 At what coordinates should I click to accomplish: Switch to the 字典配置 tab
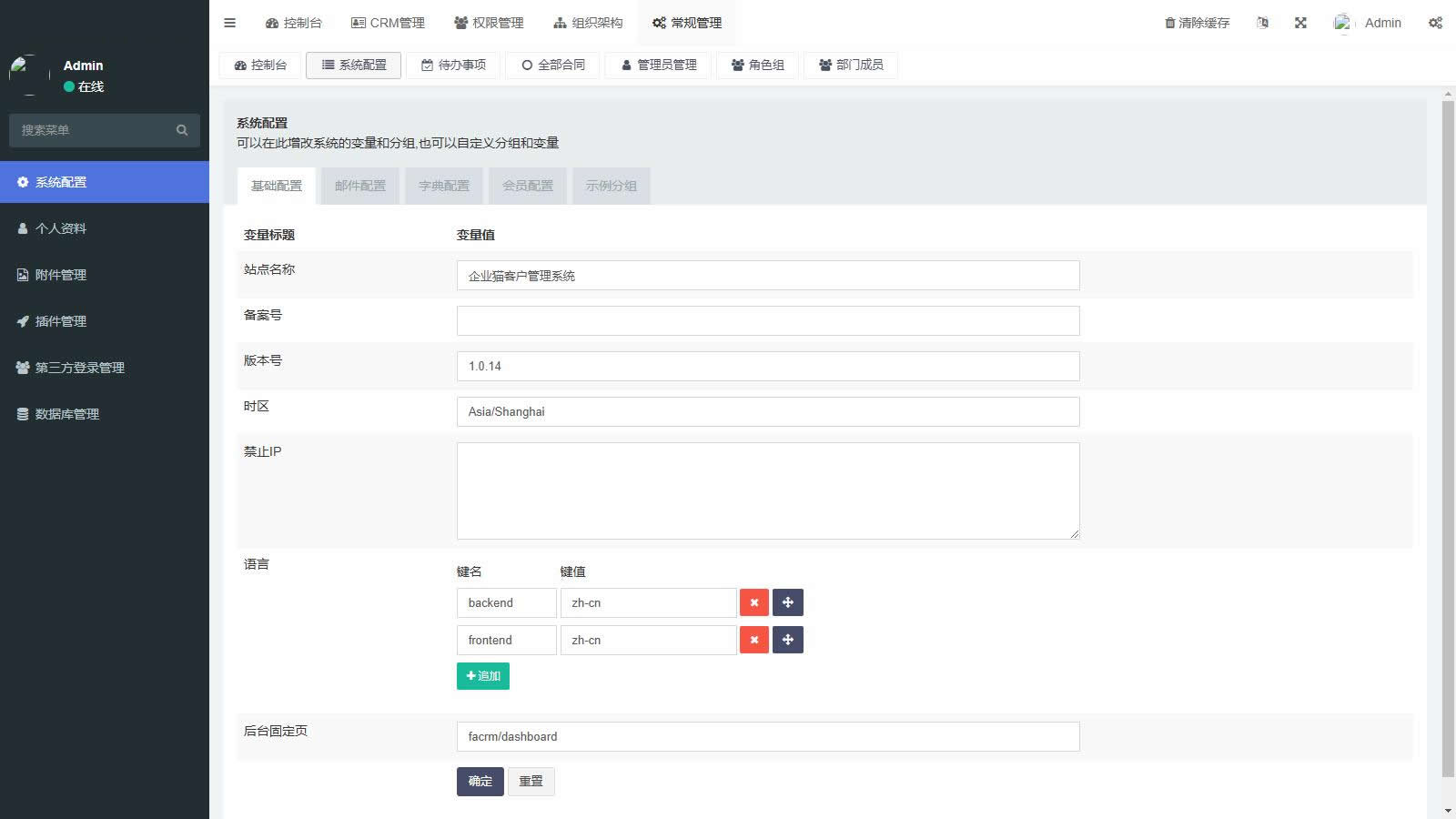tap(443, 186)
